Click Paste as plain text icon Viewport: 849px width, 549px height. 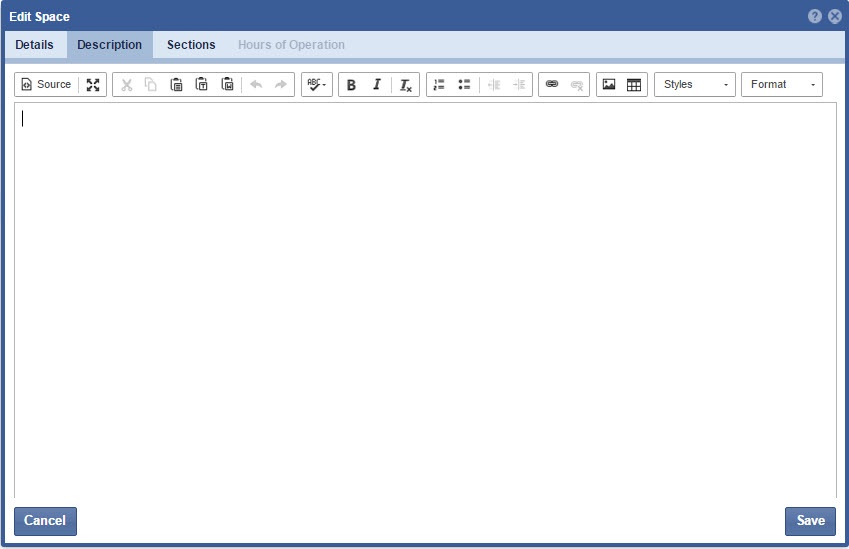[x=201, y=85]
